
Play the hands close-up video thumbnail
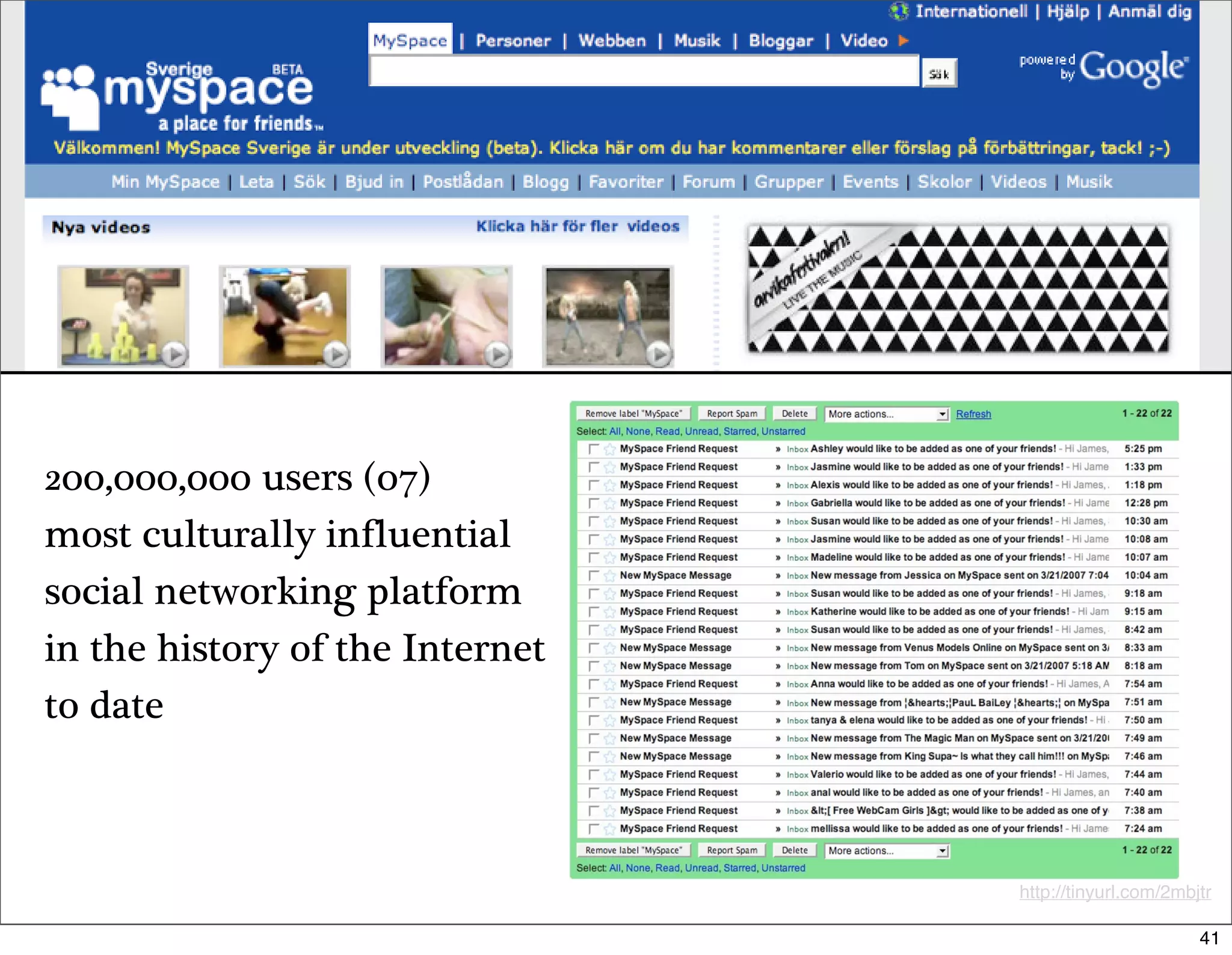(446, 317)
